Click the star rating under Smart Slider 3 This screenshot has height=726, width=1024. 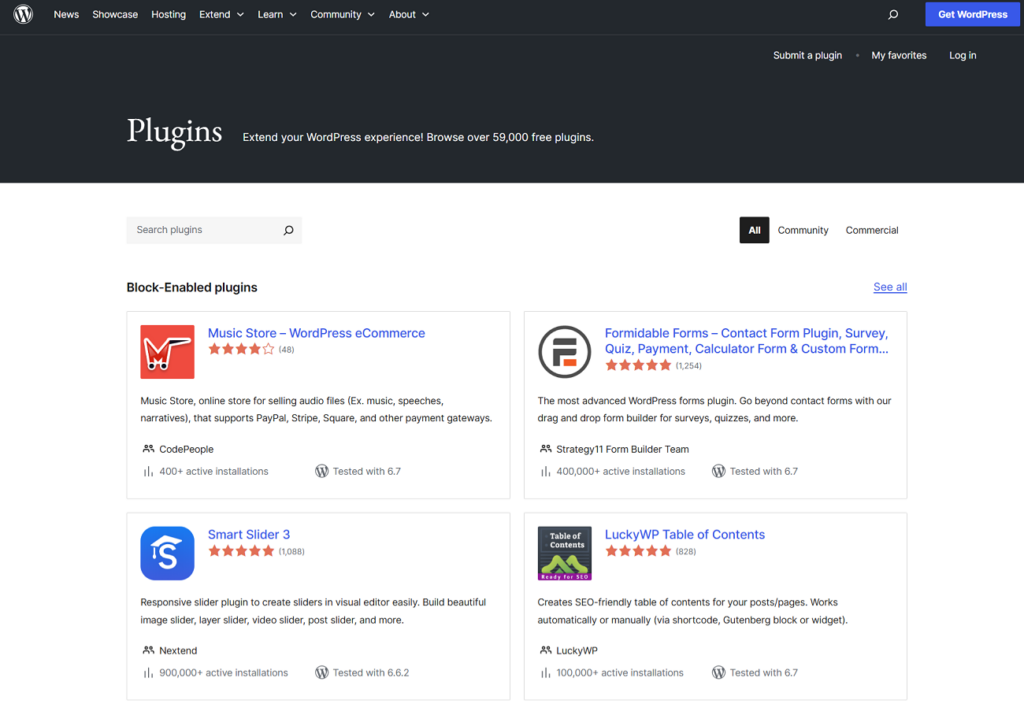pos(240,550)
